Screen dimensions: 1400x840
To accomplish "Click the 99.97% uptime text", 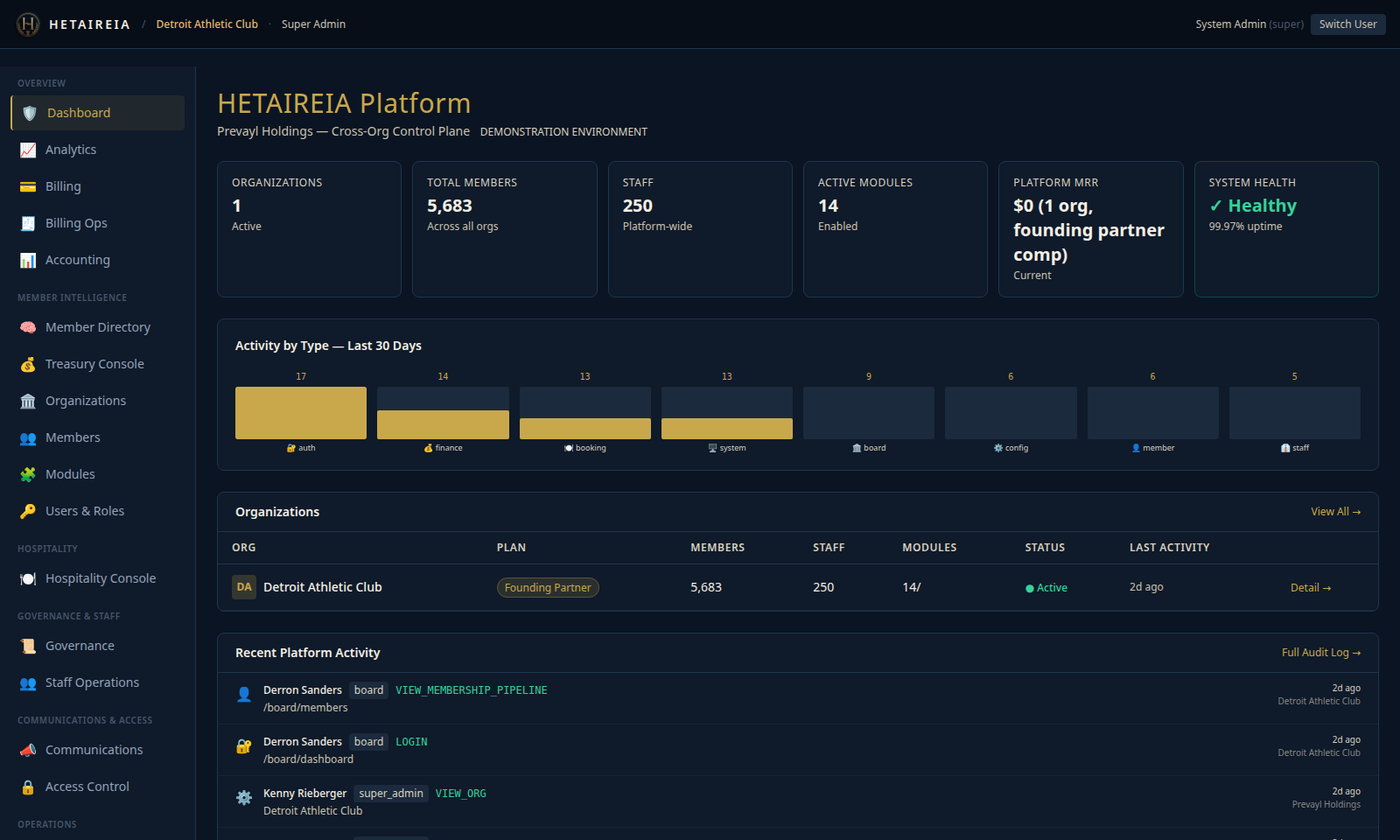I will click(1246, 227).
